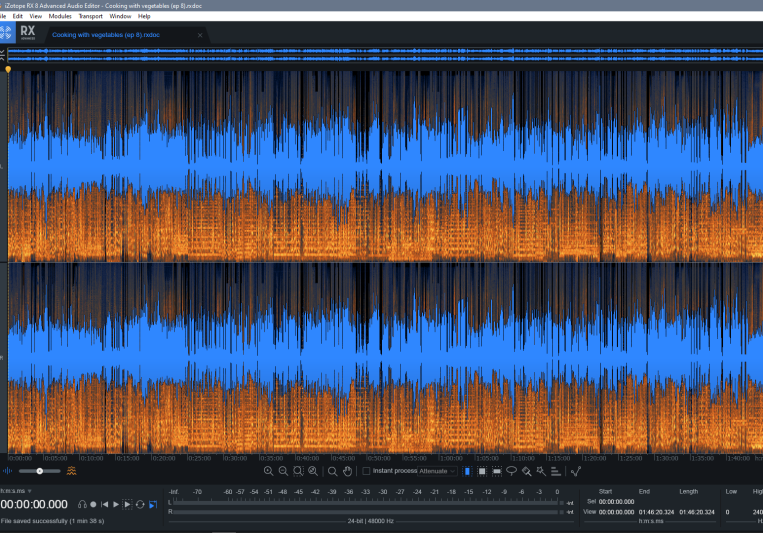Viewport: 763px width, 533px height.
Task: Open the Window menu
Action: tap(120, 16)
